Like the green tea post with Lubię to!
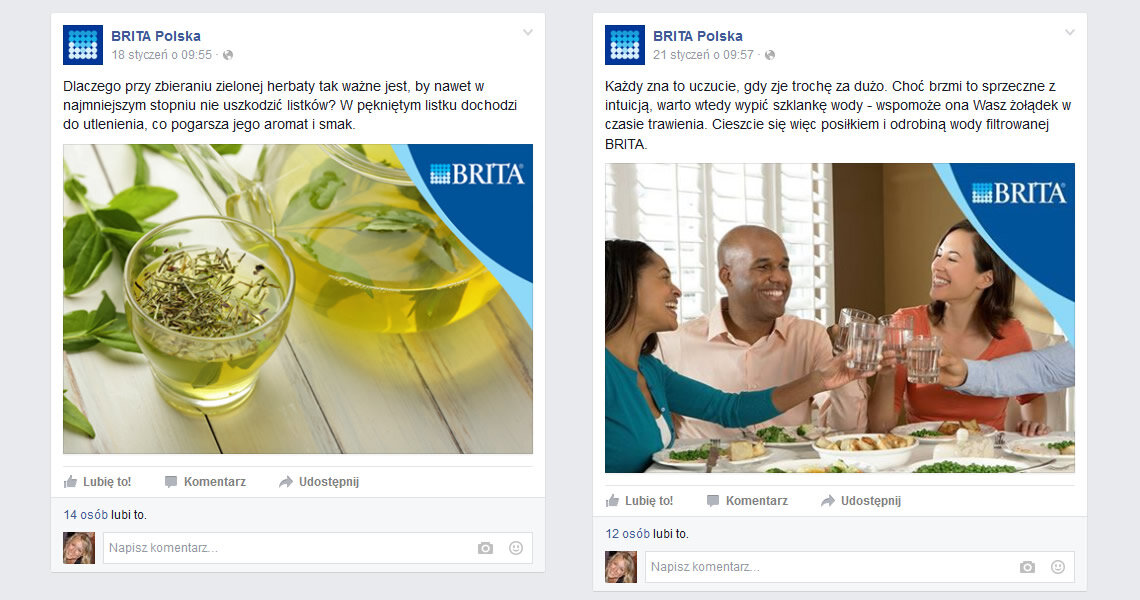This screenshot has width=1140, height=600. coord(97,481)
